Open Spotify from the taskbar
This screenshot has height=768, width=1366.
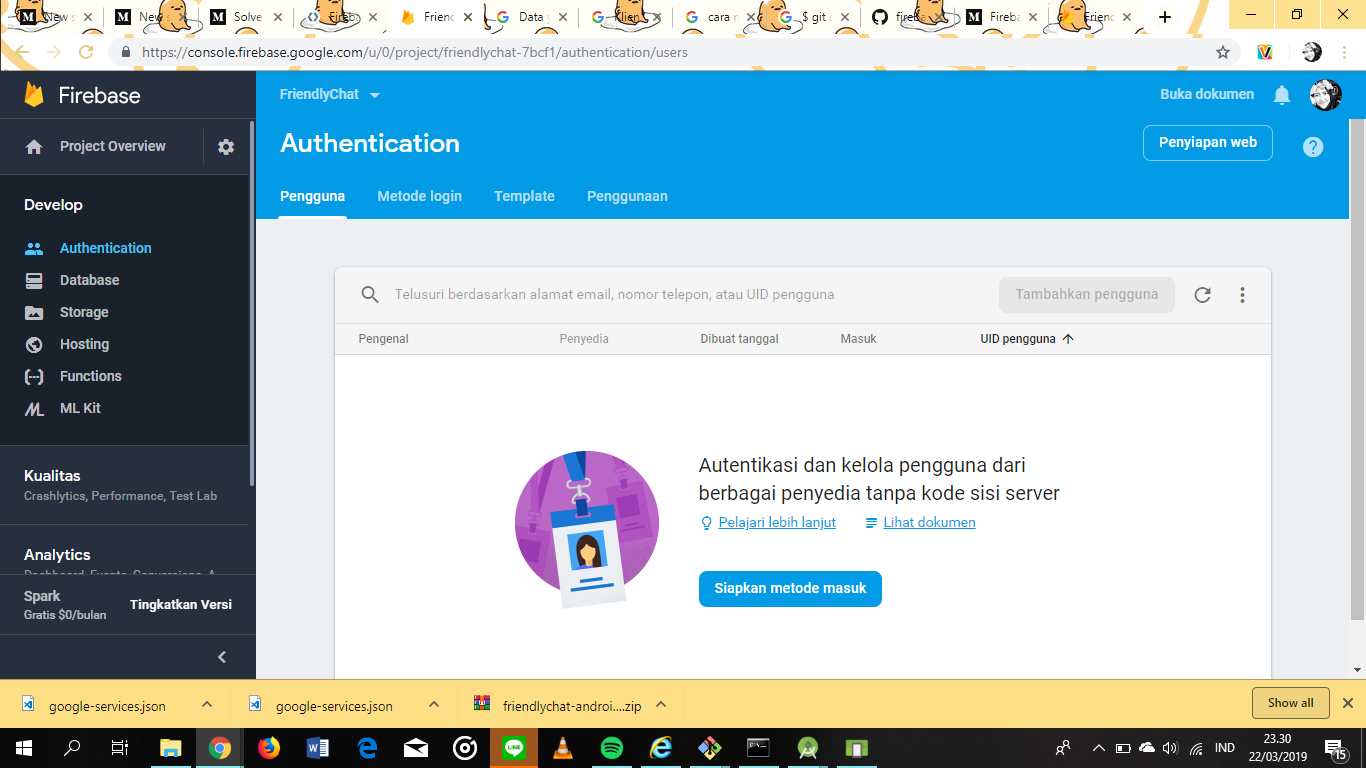[612, 748]
